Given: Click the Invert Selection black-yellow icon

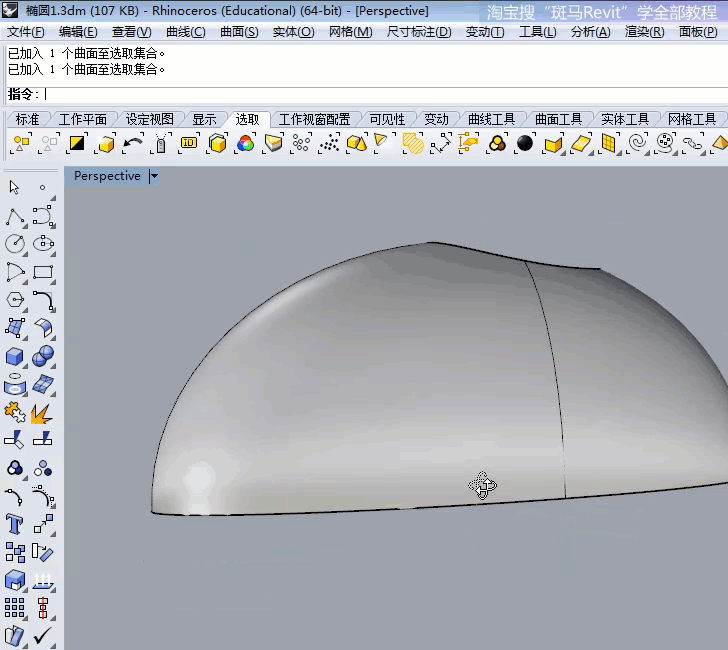Looking at the screenshot, I should pyautogui.click(x=77, y=143).
